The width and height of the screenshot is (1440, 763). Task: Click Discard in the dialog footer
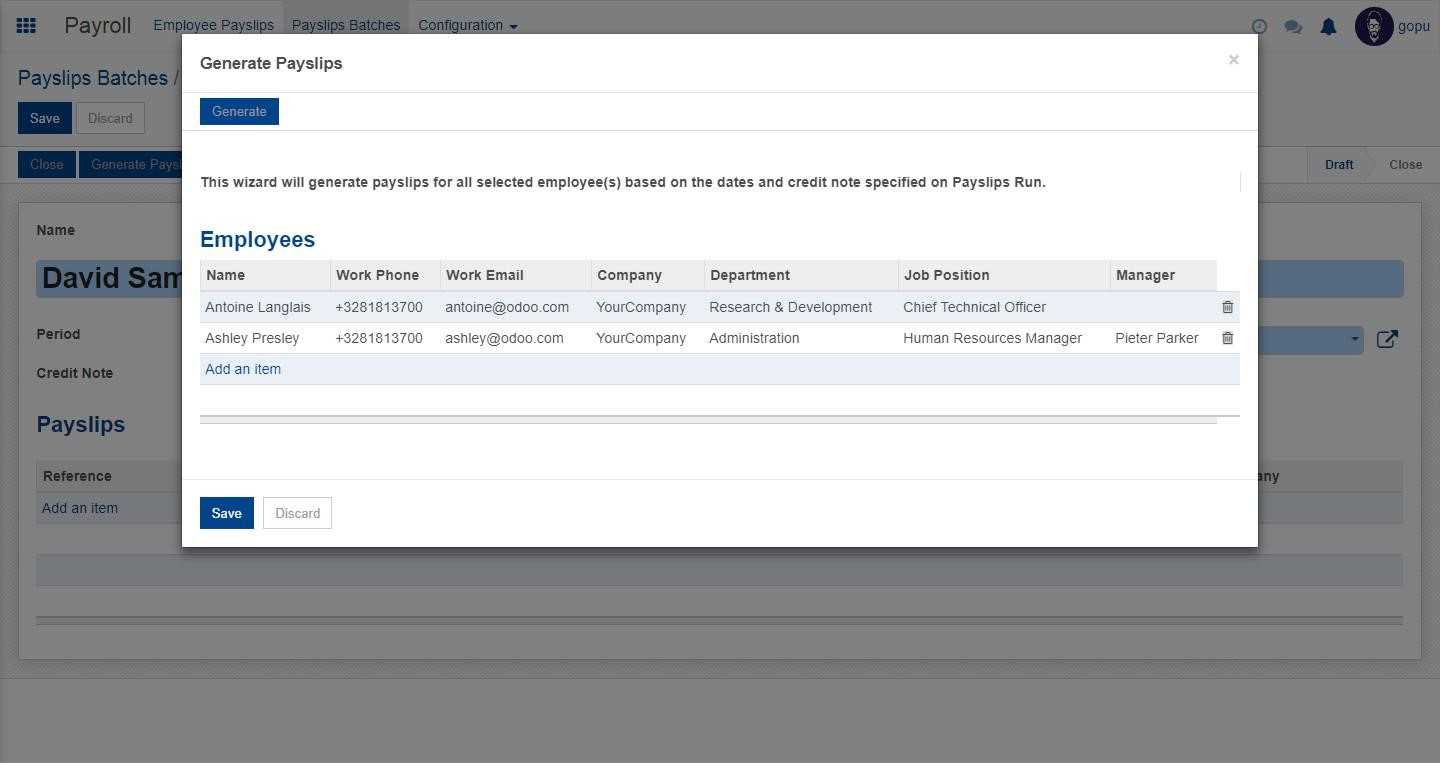pyautogui.click(x=297, y=513)
